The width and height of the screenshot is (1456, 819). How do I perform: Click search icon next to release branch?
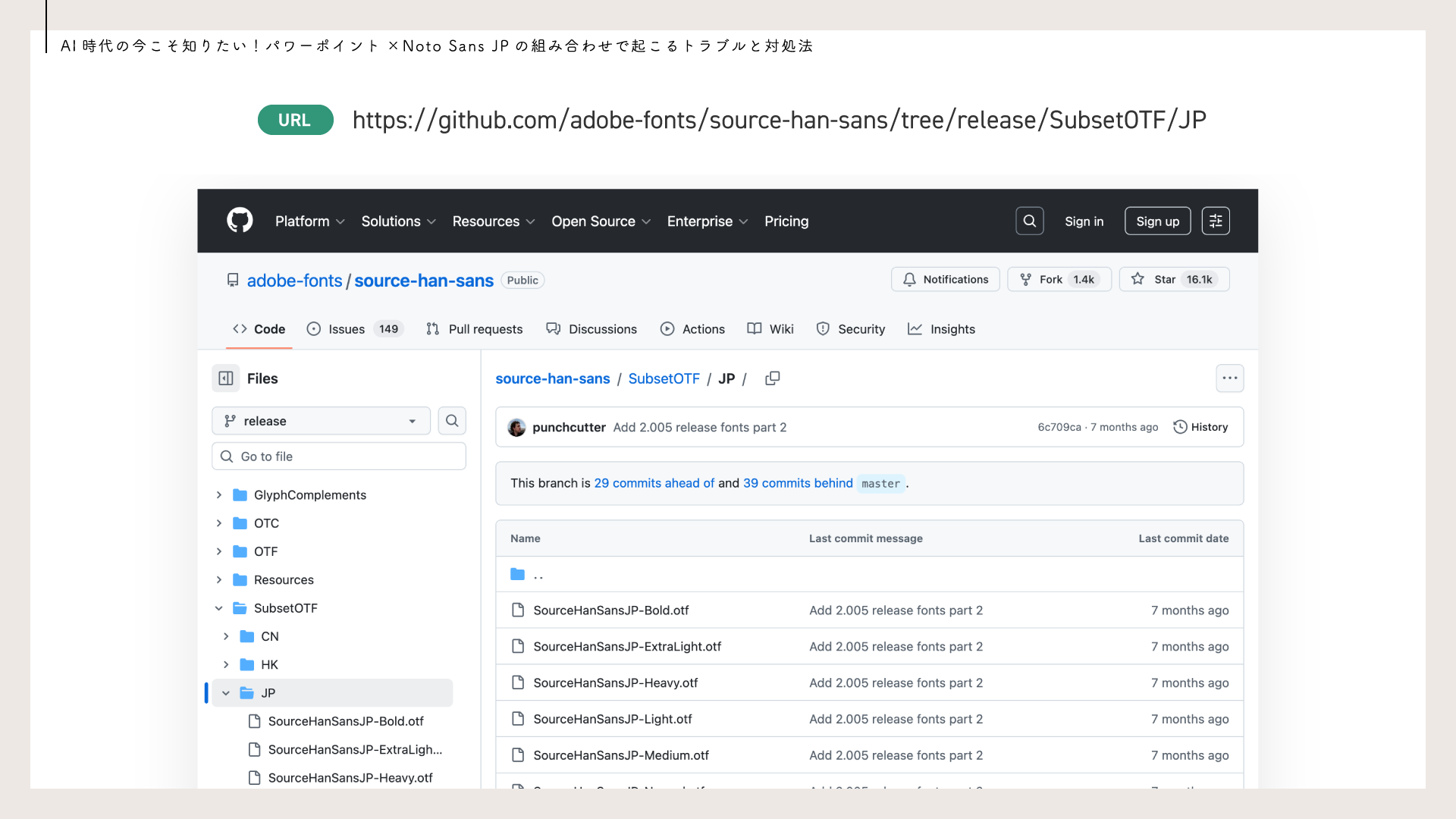click(x=452, y=421)
